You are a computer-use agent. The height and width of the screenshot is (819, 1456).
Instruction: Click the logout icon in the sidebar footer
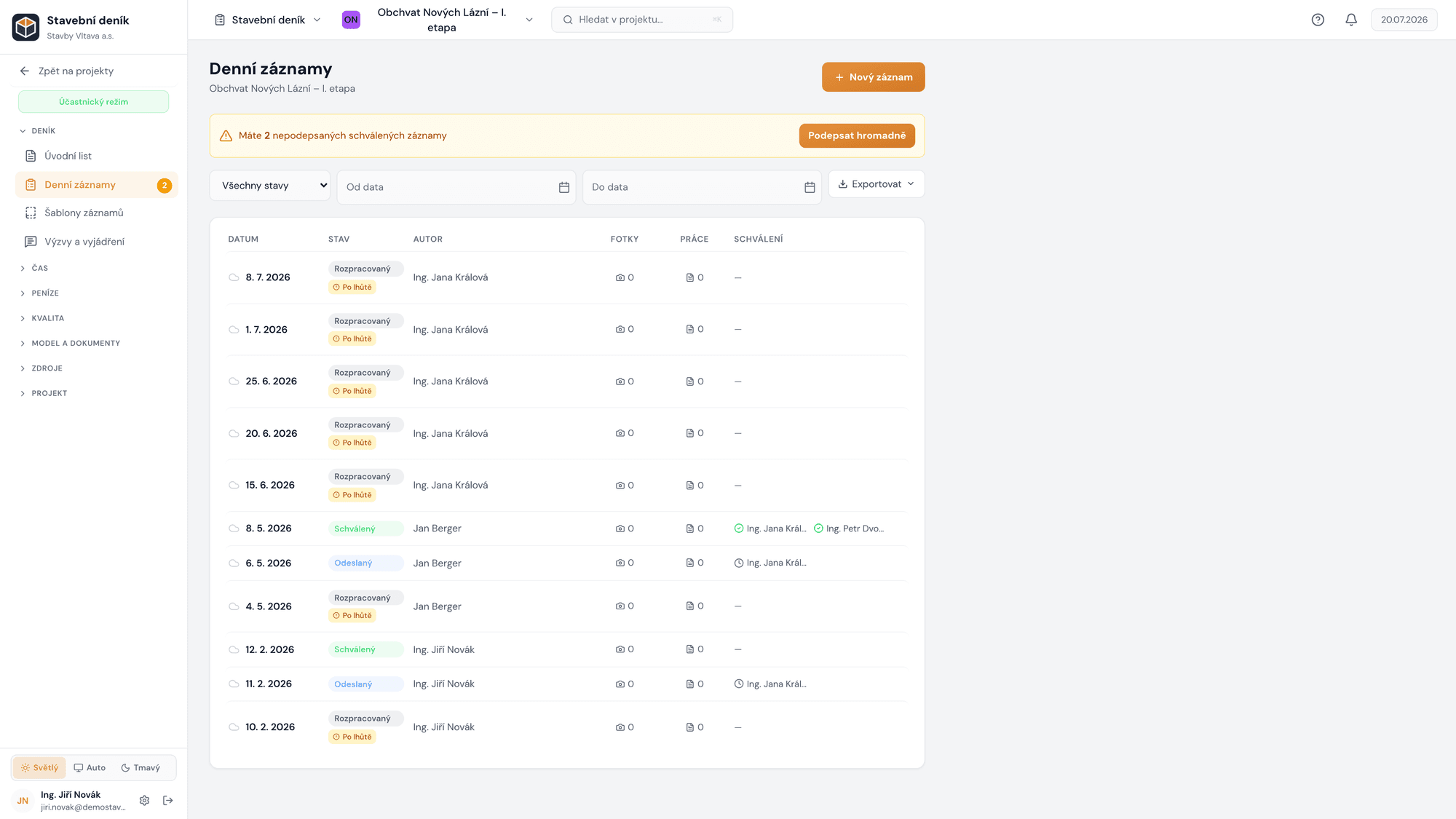168,800
